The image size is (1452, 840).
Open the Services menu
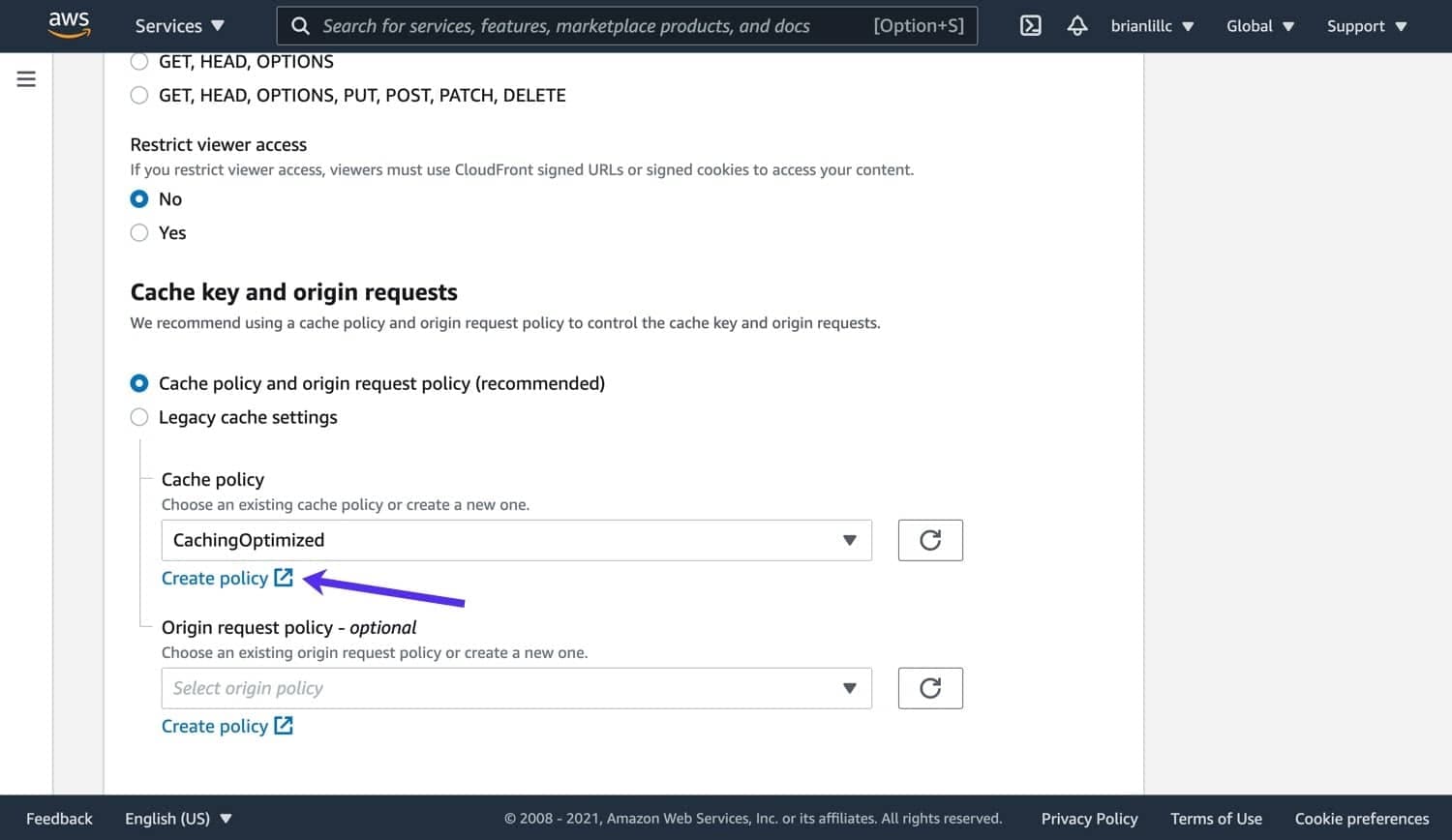coord(179,26)
